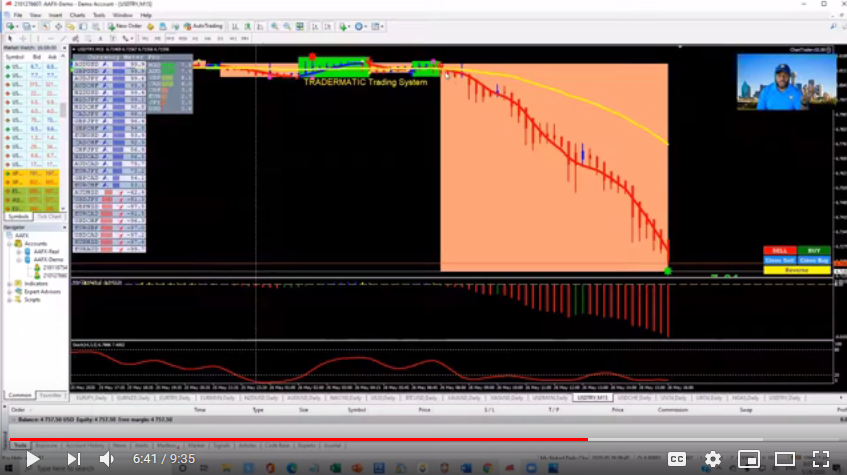Image resolution: width=847 pixels, height=475 pixels.
Task: Select the horizontal line drawing tool
Action: pos(51,38)
